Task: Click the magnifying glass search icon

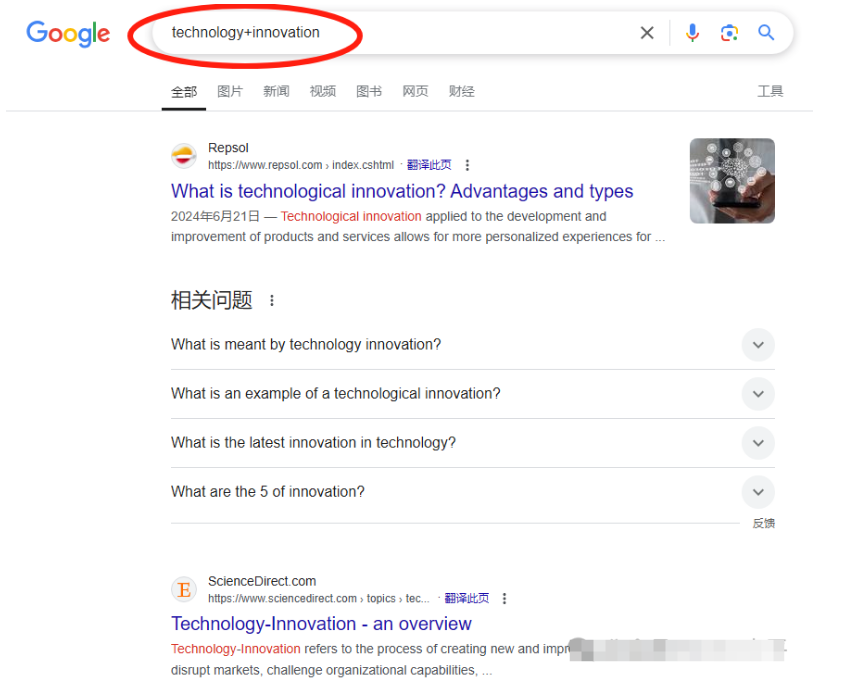Action: tap(766, 32)
